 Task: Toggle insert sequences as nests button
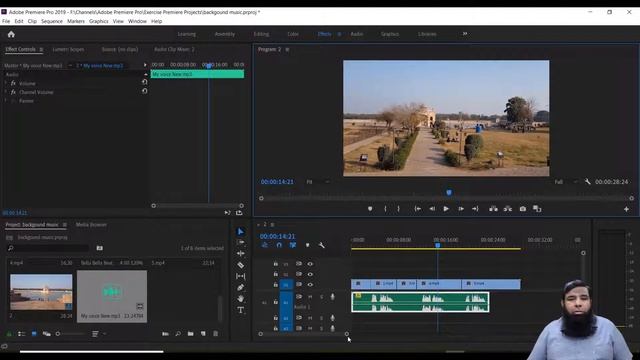(x=265, y=245)
